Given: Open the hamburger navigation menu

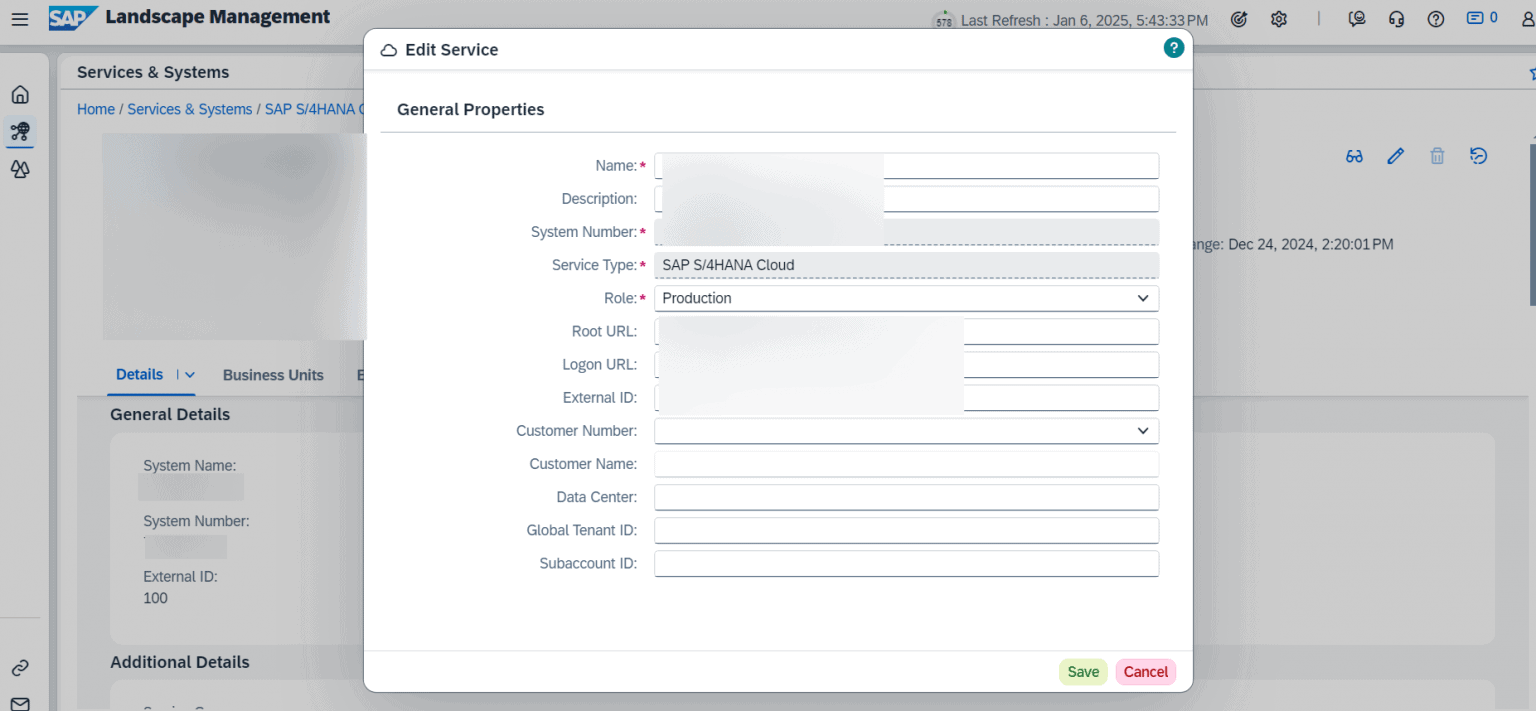Looking at the screenshot, I should [20, 18].
